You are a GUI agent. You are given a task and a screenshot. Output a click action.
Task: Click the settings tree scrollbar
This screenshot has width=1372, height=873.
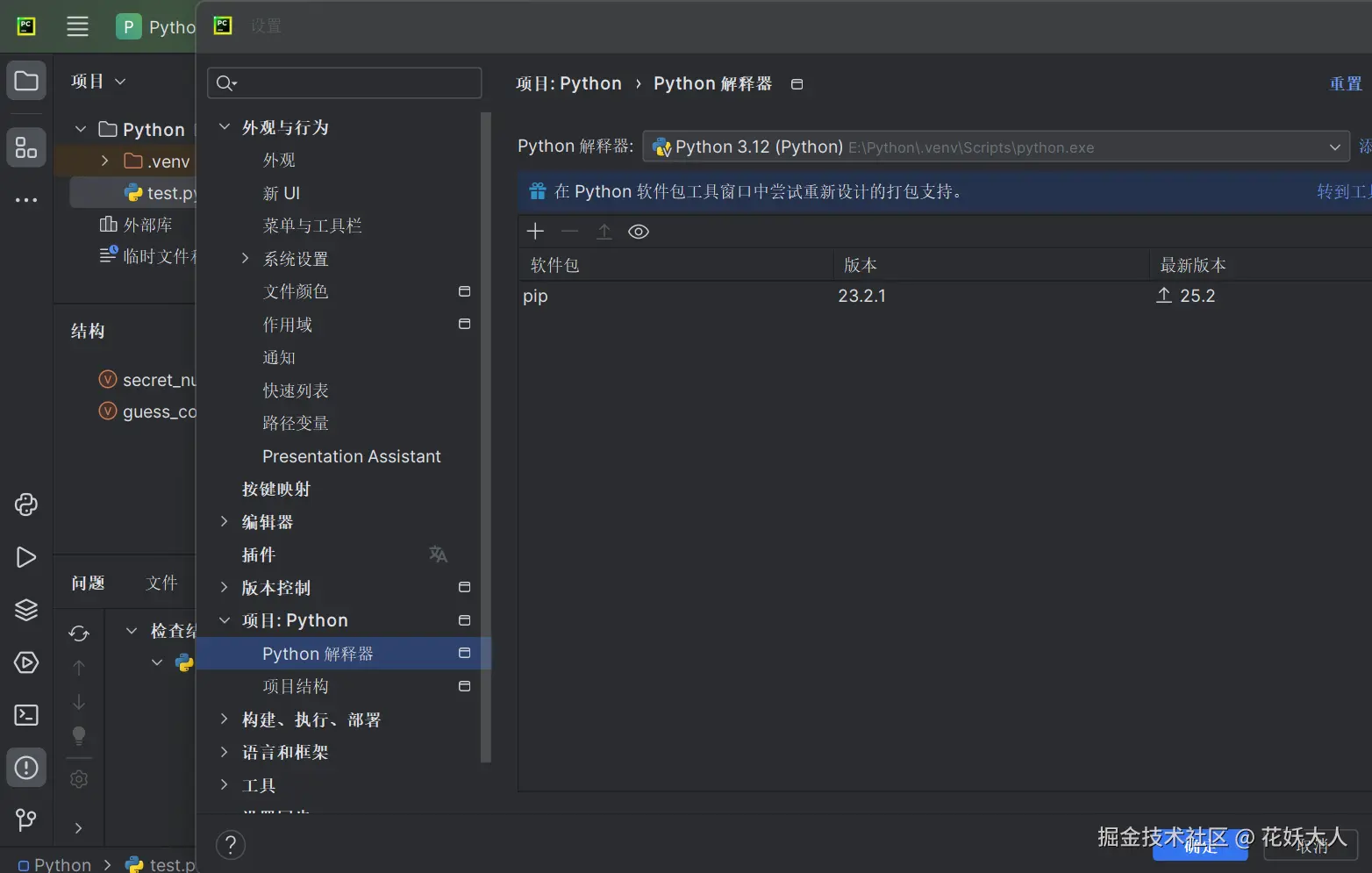(x=486, y=437)
